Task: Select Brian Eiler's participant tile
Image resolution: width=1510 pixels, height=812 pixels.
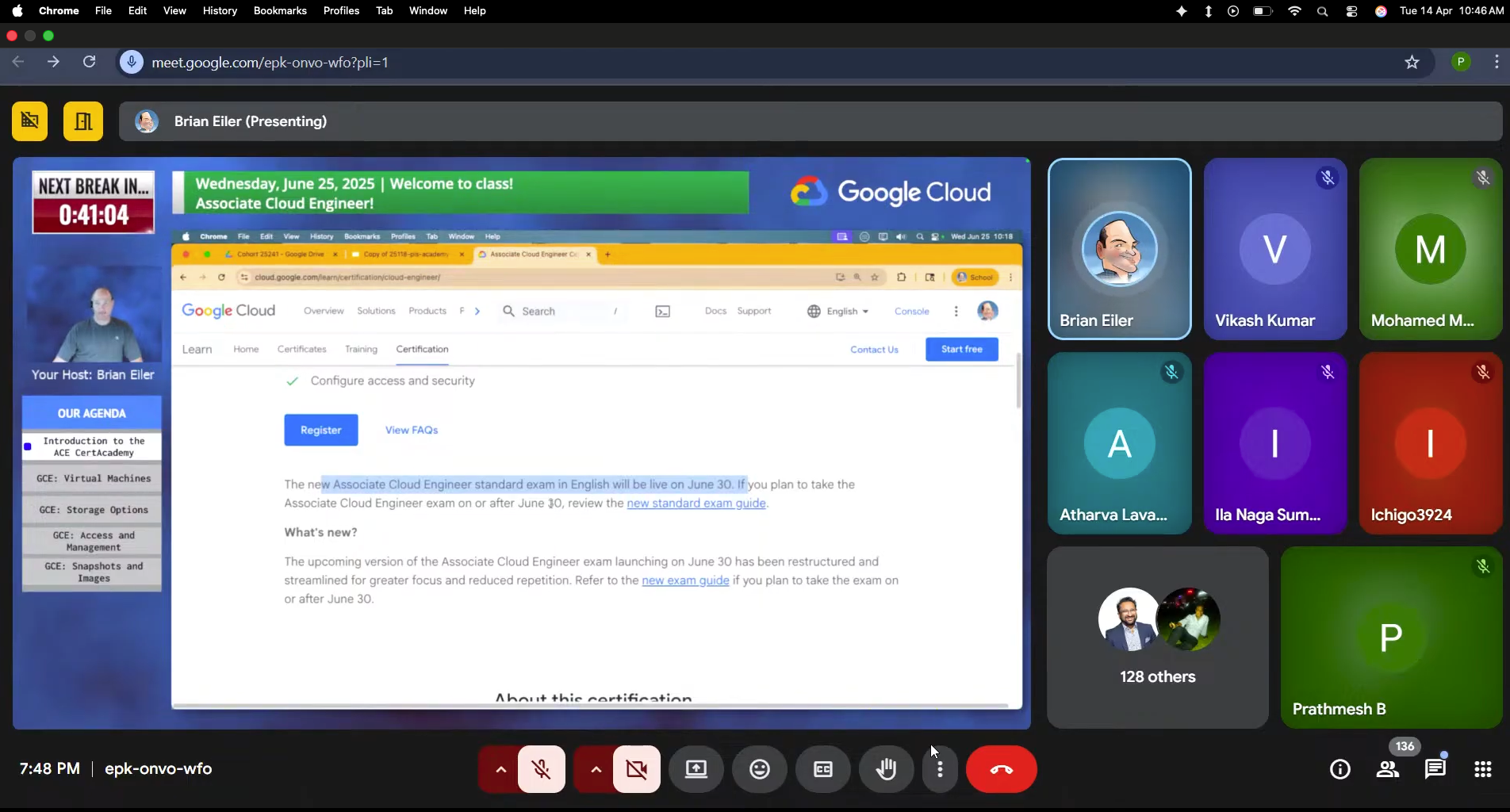Action: 1120,249
